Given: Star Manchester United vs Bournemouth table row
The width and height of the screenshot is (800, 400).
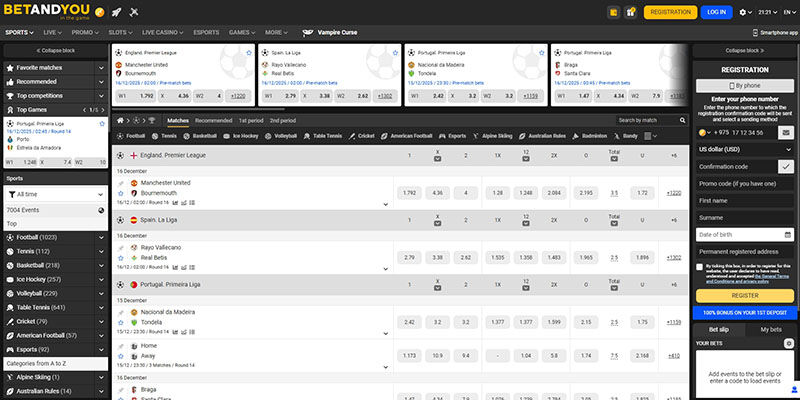Looking at the screenshot, I should [x=121, y=193].
